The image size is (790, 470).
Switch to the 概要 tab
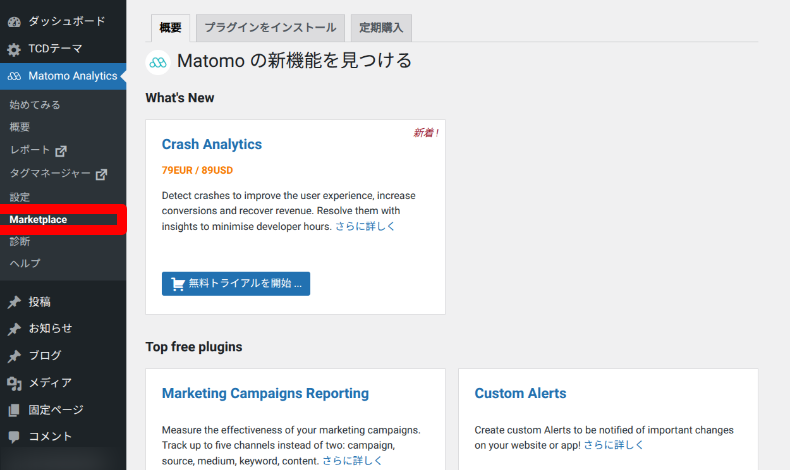pos(170,28)
